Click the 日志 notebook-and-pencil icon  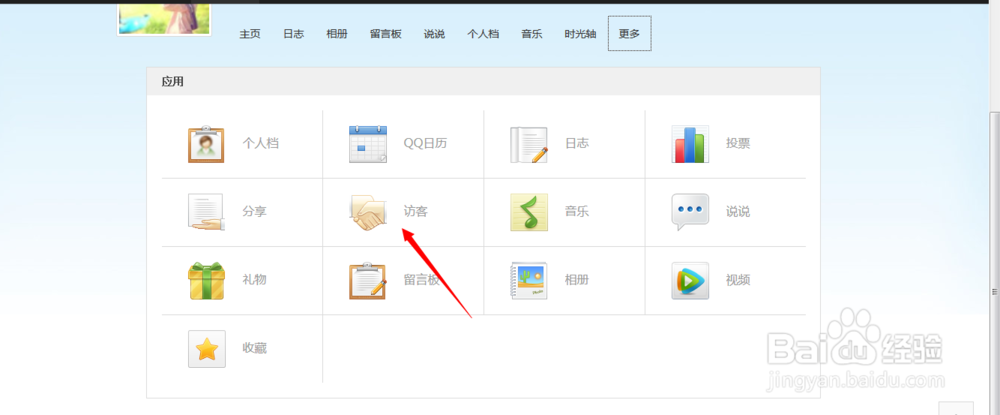(x=529, y=144)
